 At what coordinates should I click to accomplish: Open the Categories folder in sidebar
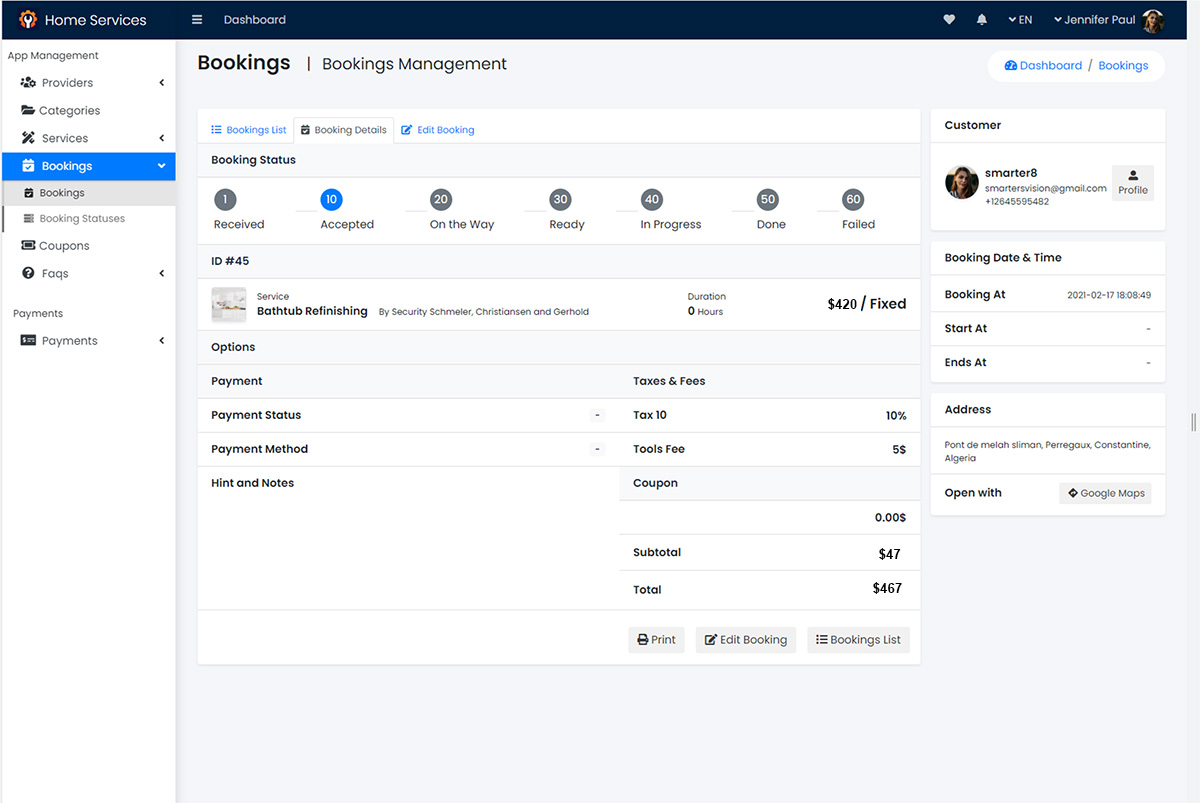click(x=69, y=111)
